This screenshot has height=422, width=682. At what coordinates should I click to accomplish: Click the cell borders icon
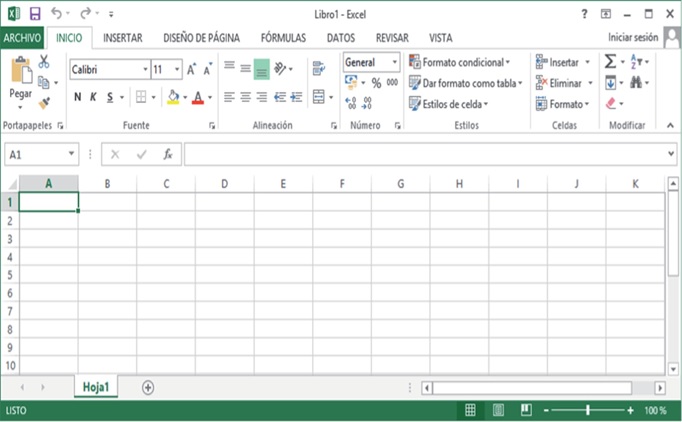pos(141,97)
